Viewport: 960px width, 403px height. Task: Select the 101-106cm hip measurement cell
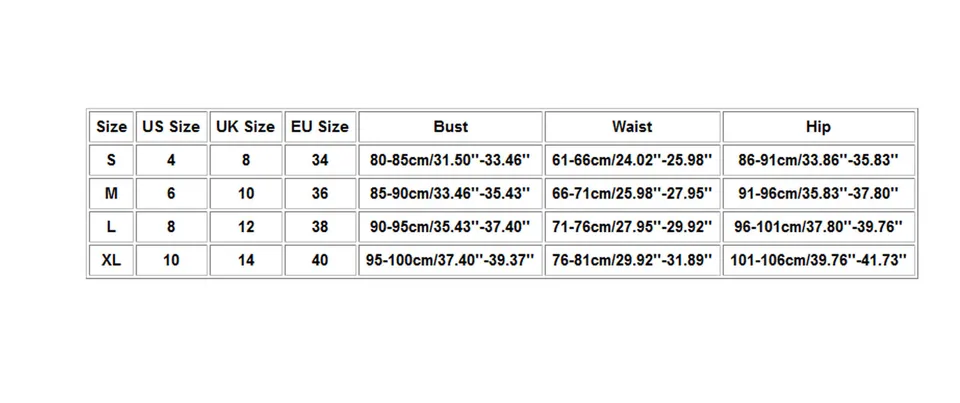click(x=819, y=260)
